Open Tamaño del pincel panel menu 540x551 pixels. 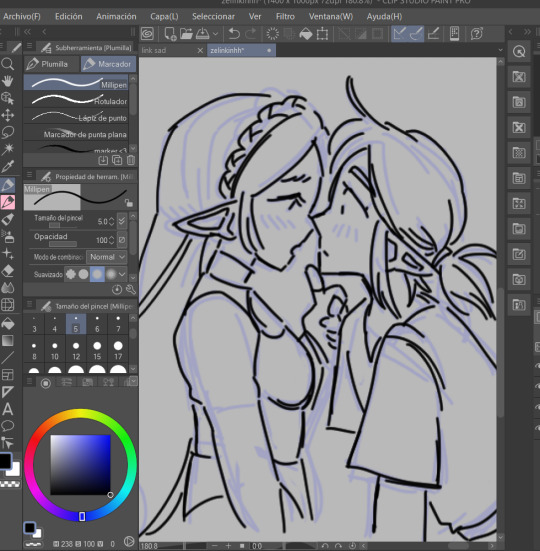tap(30, 304)
